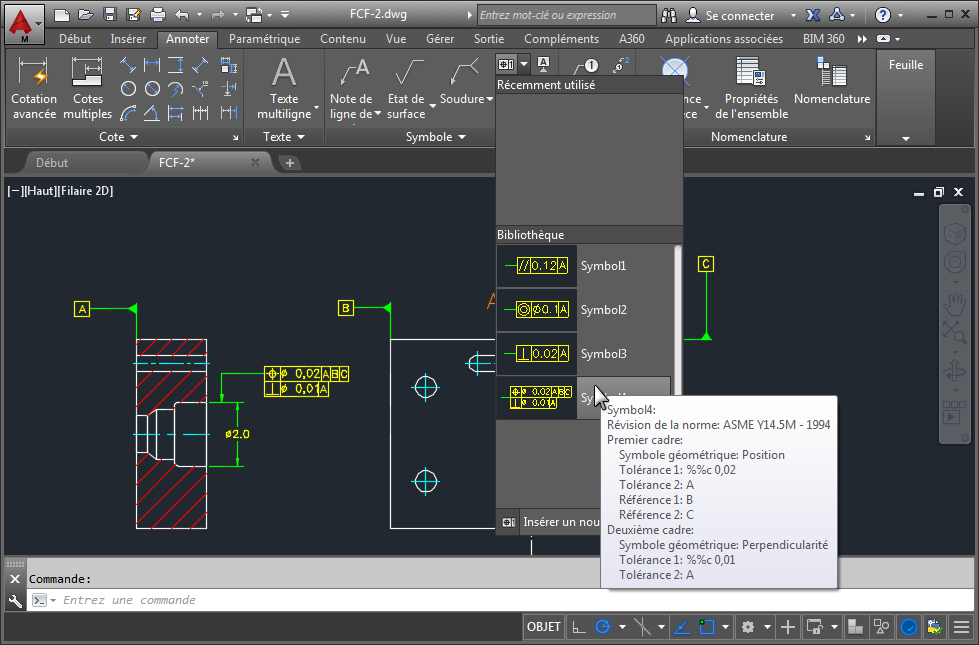
Task: Switch to the Début ribbon tab
Action: click(x=75, y=39)
